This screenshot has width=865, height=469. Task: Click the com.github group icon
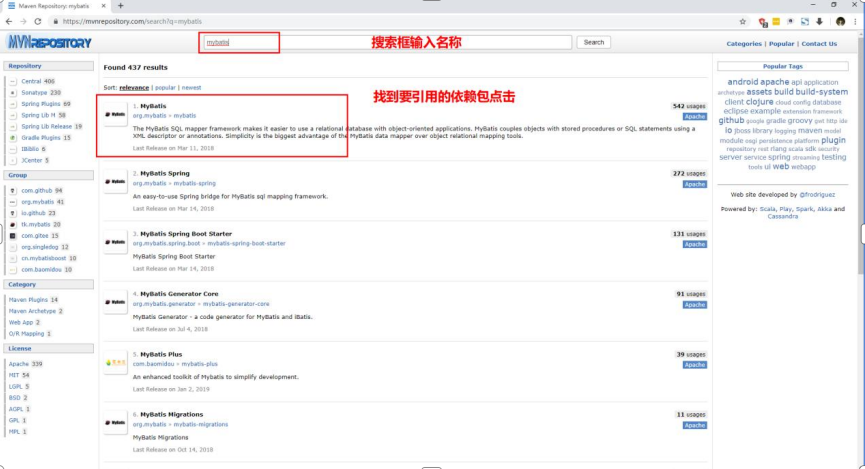(13, 190)
